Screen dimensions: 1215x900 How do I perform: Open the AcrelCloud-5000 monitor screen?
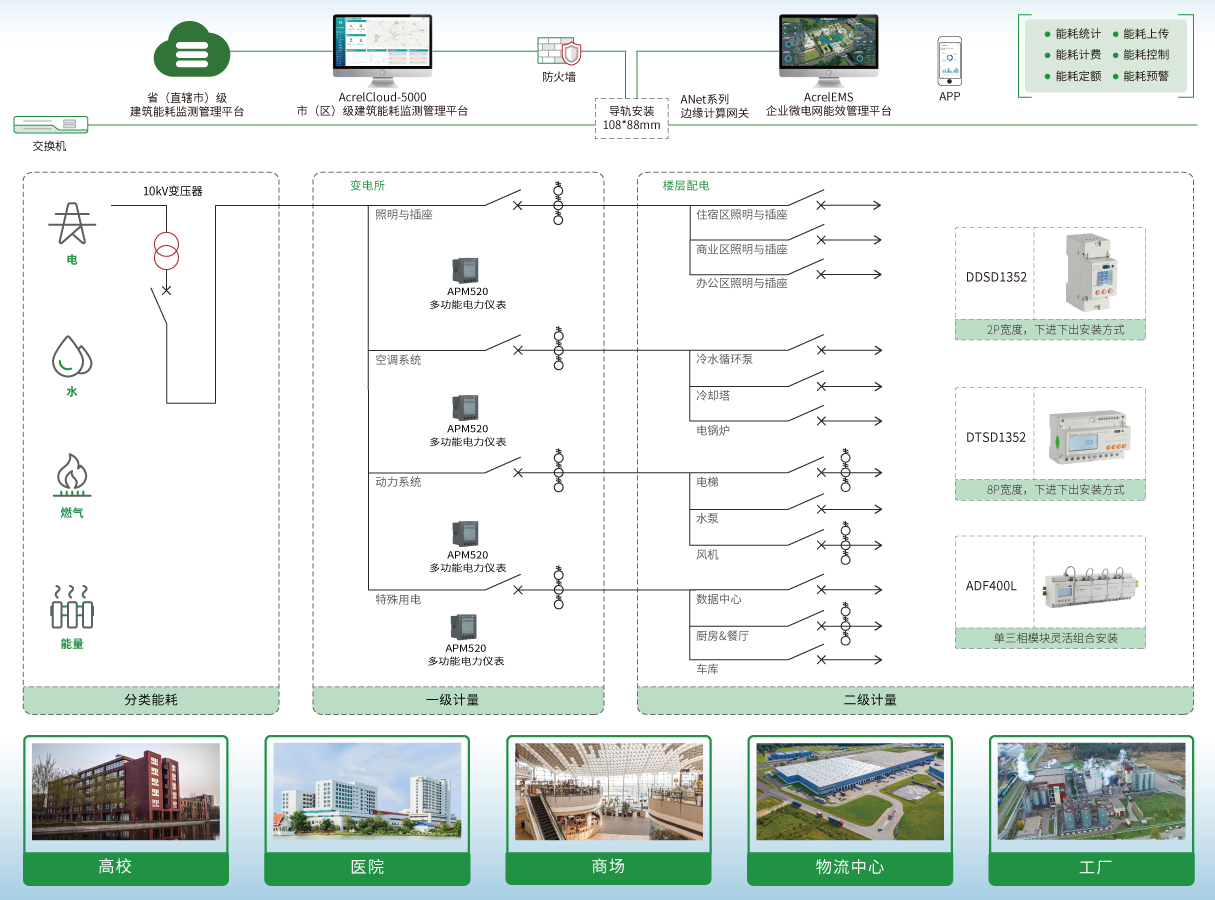(x=382, y=47)
